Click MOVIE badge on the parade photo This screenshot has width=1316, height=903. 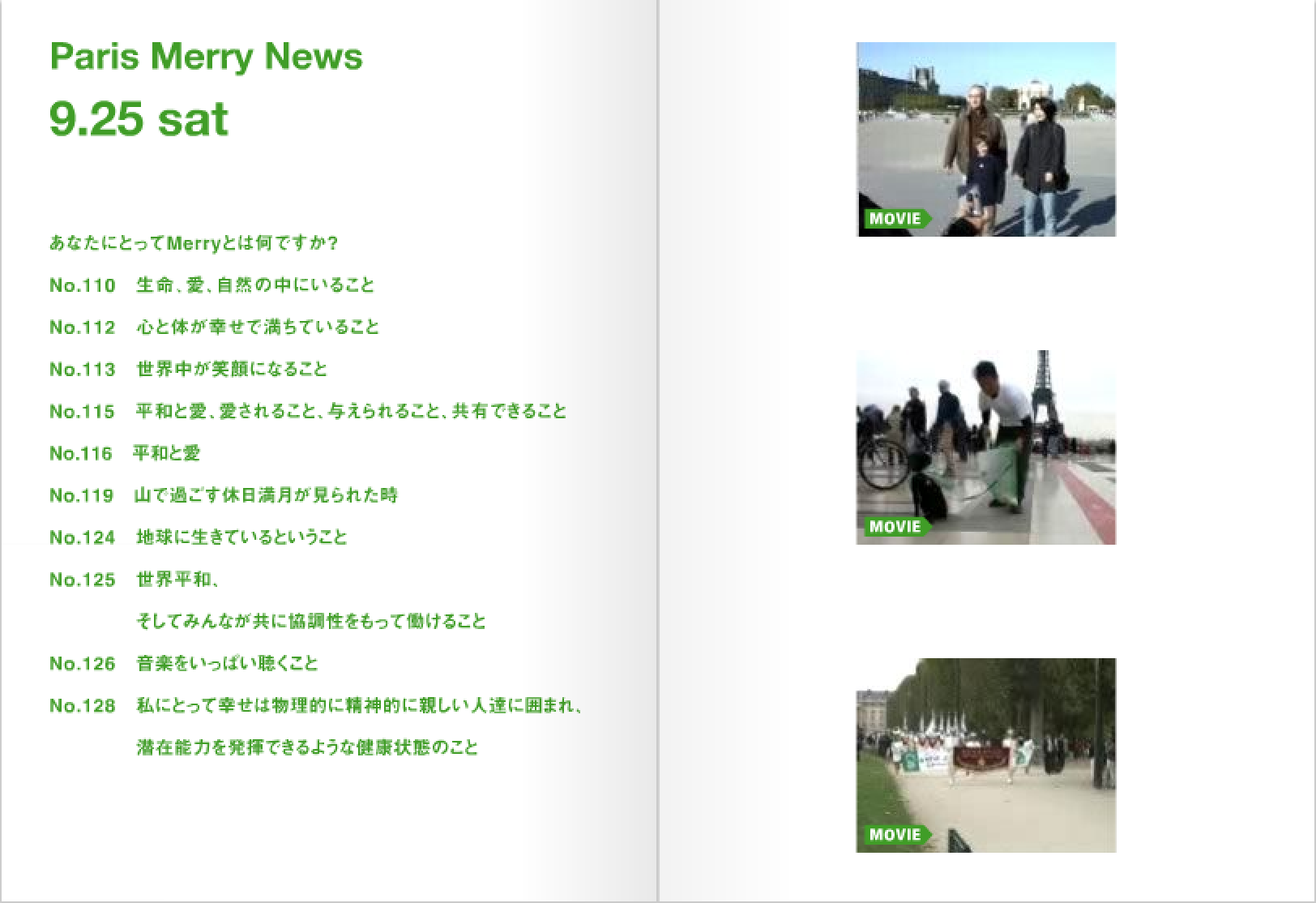tap(898, 834)
